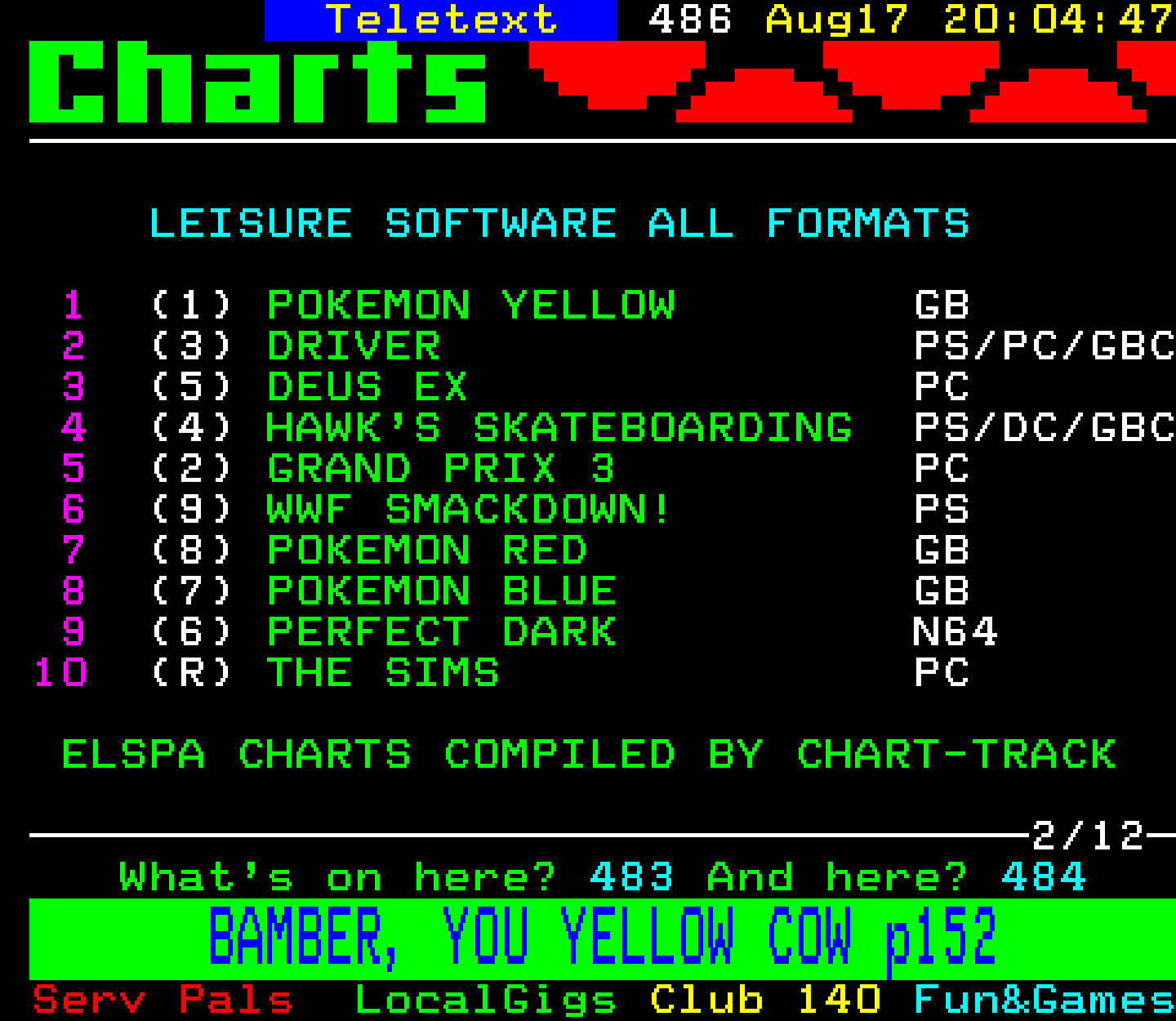1176x1021 pixels.
Task: Go to page number 484
Action: point(1044,877)
